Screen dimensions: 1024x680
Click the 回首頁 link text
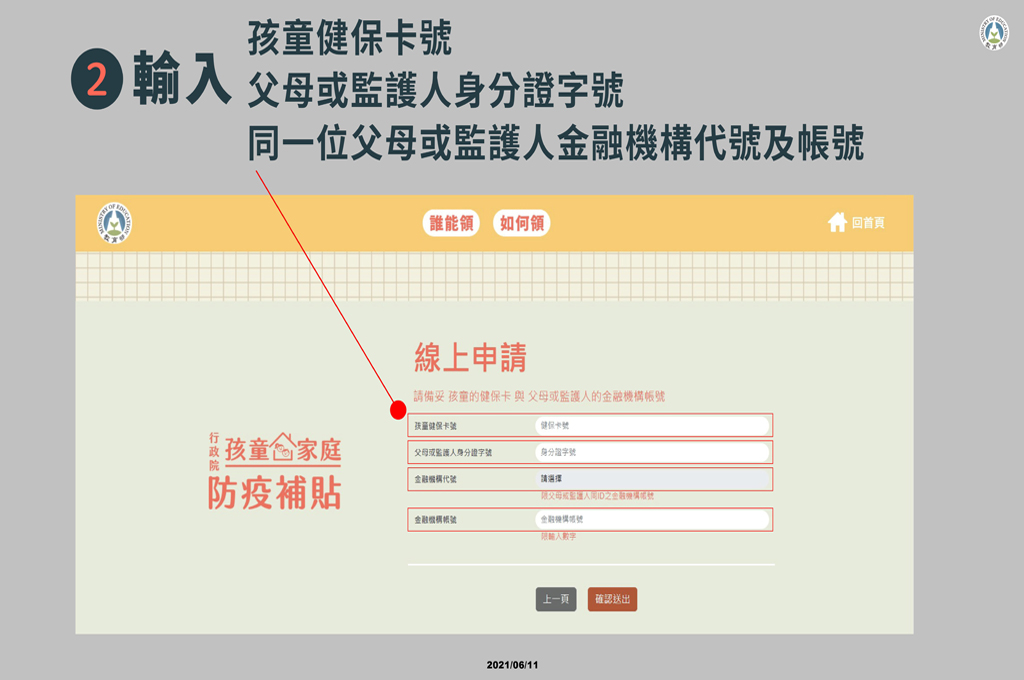click(x=868, y=223)
